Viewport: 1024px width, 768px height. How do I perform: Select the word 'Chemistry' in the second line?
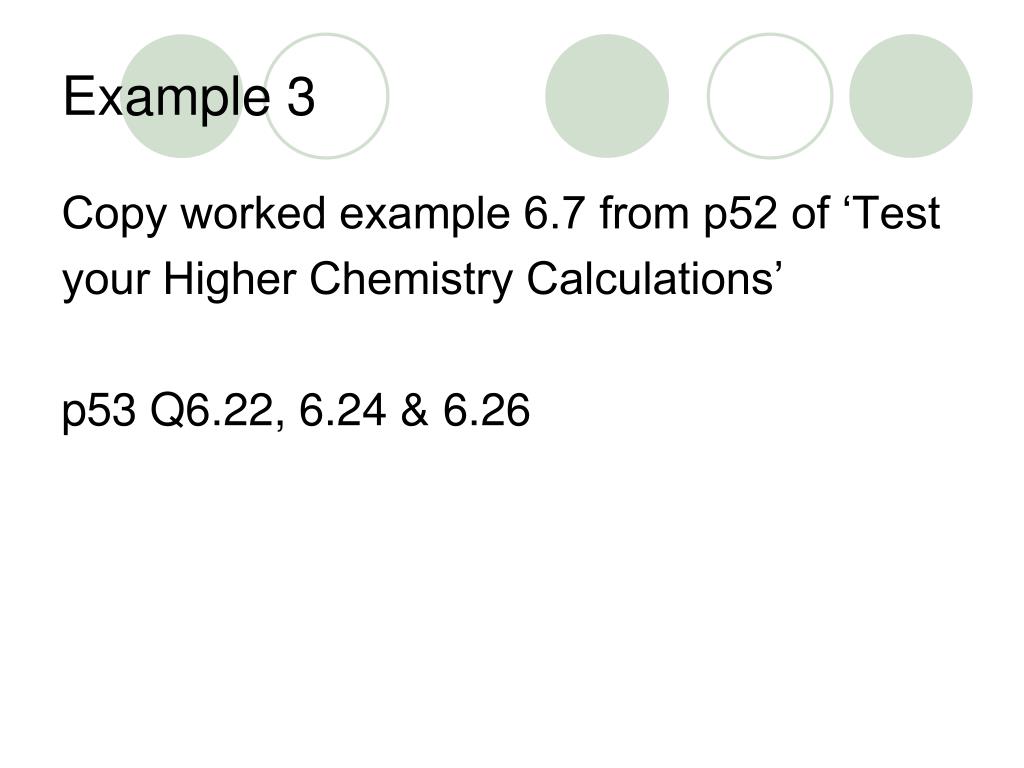[411, 281]
